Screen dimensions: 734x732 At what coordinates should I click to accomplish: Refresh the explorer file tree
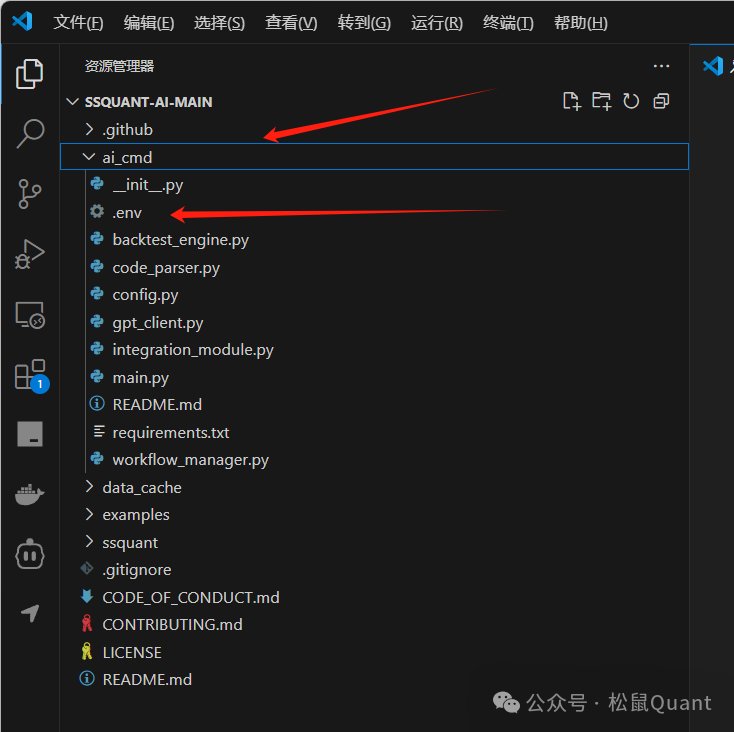631,101
